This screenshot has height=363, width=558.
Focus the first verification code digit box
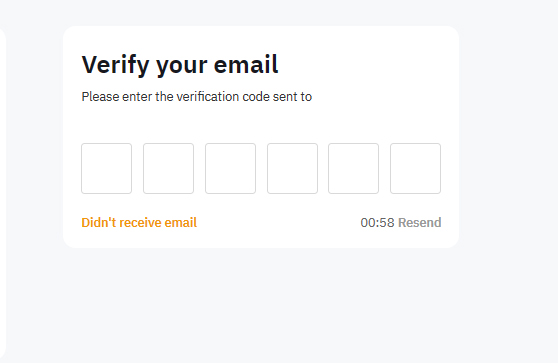point(106,168)
